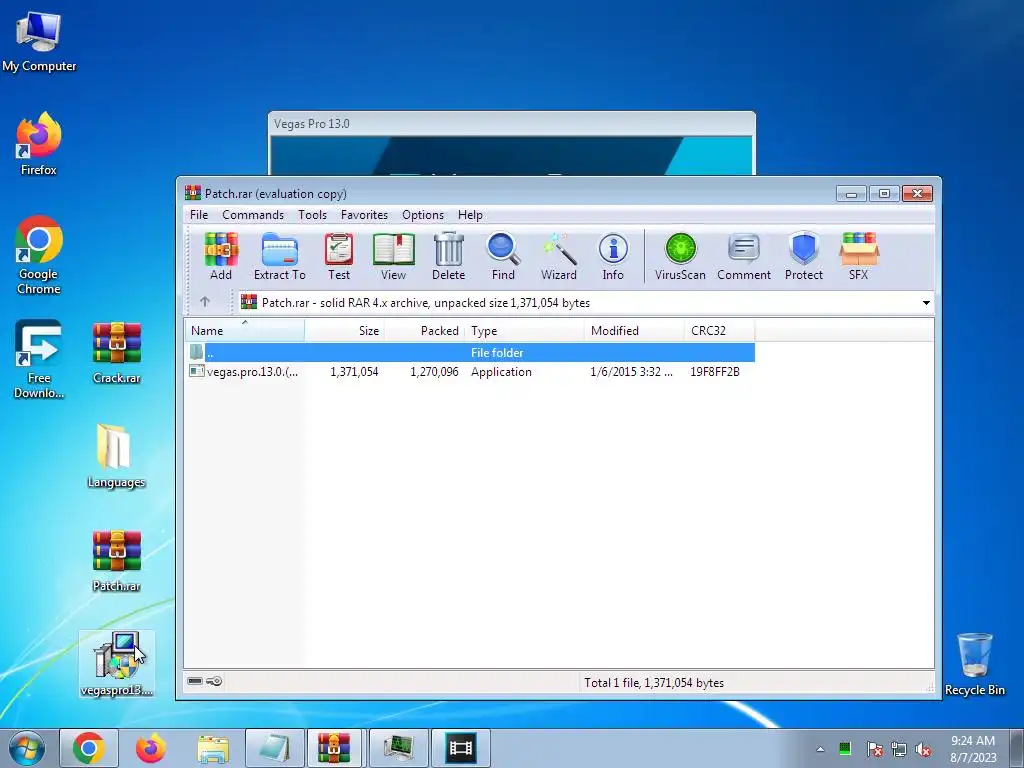This screenshot has height=768, width=1024.
Task: Open the Windows Start menu
Action: 27,748
